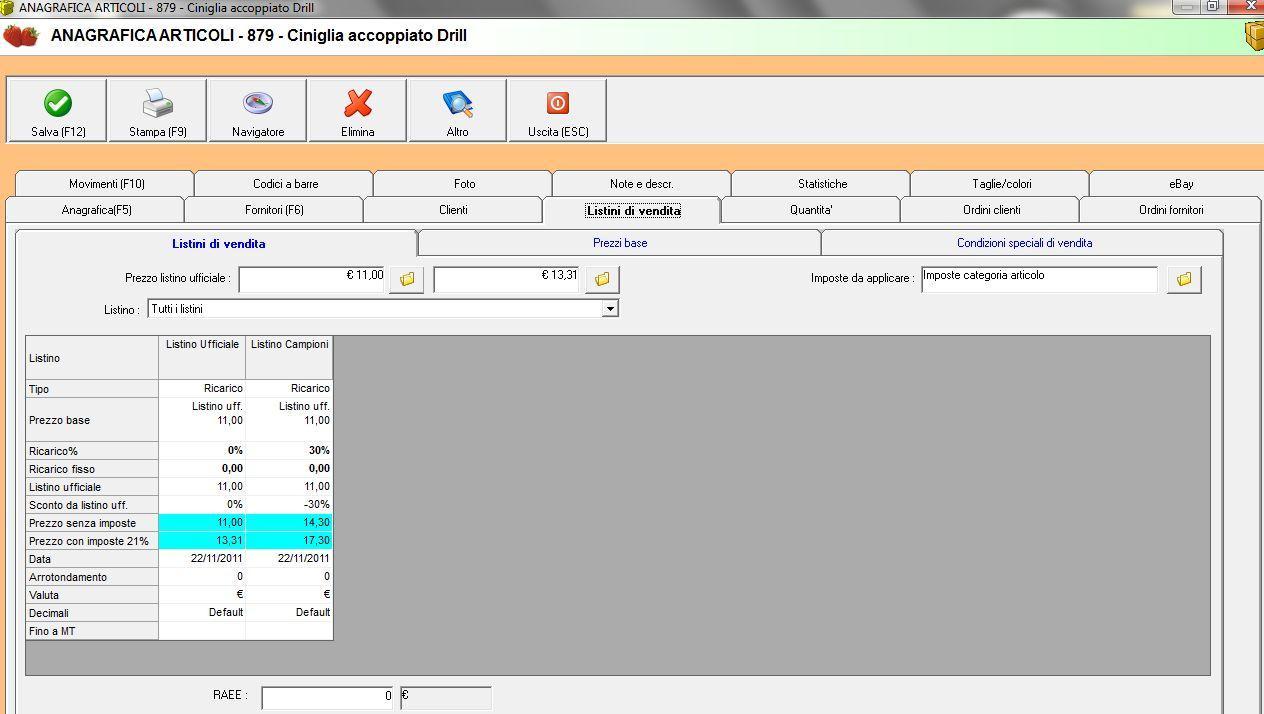Open Ordini clienti tab
The height and width of the screenshot is (714, 1264).
tap(991, 210)
